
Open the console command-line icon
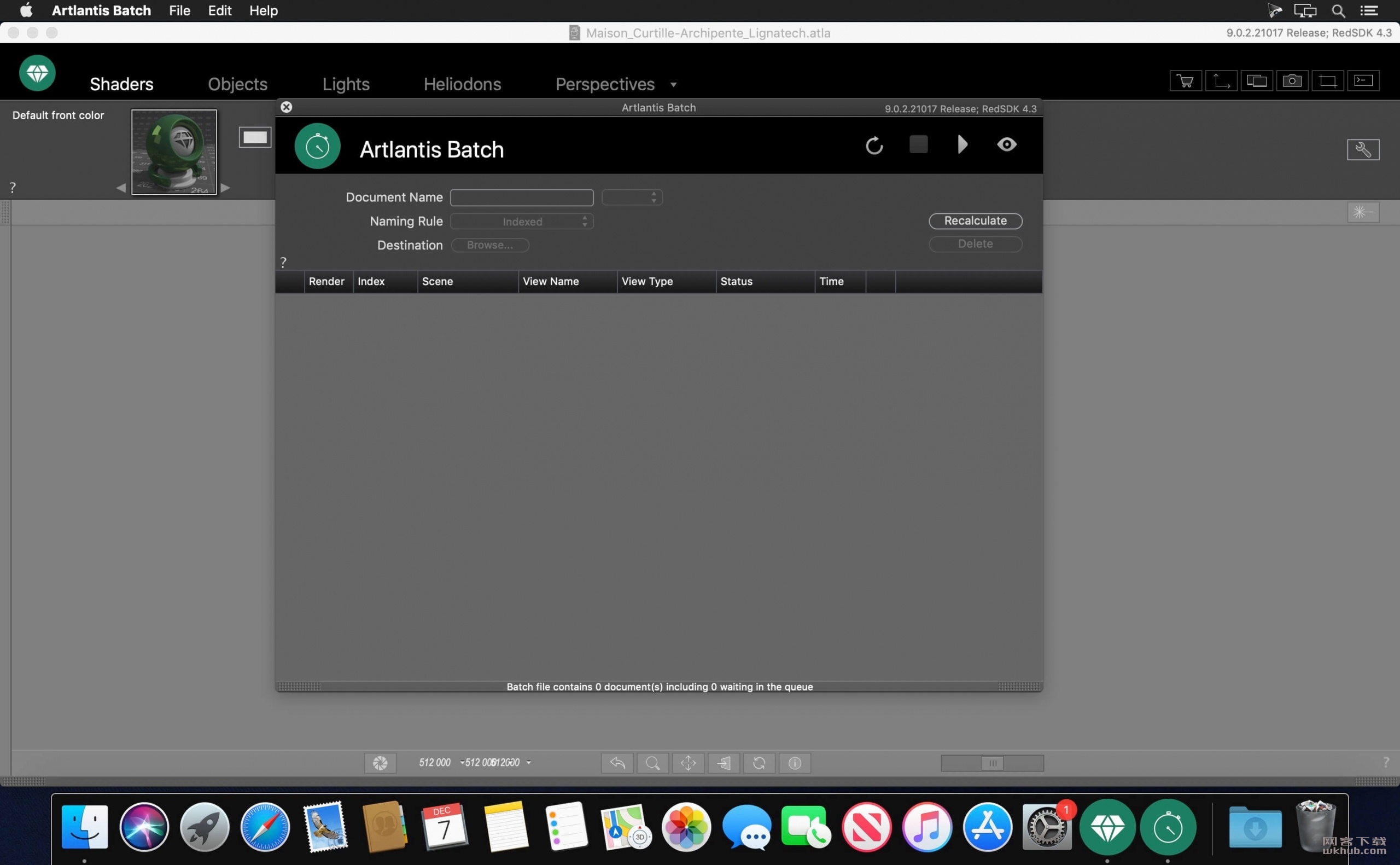coord(1363,80)
